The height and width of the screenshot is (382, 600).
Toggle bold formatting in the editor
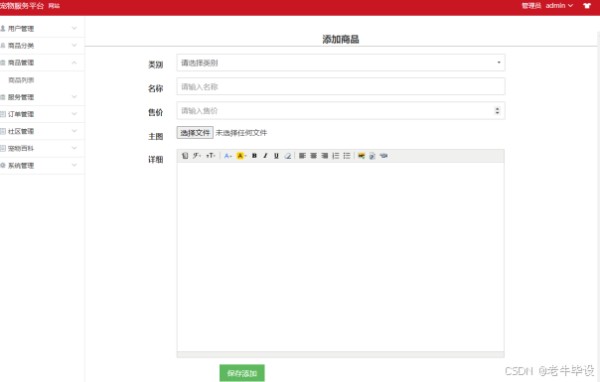click(254, 156)
